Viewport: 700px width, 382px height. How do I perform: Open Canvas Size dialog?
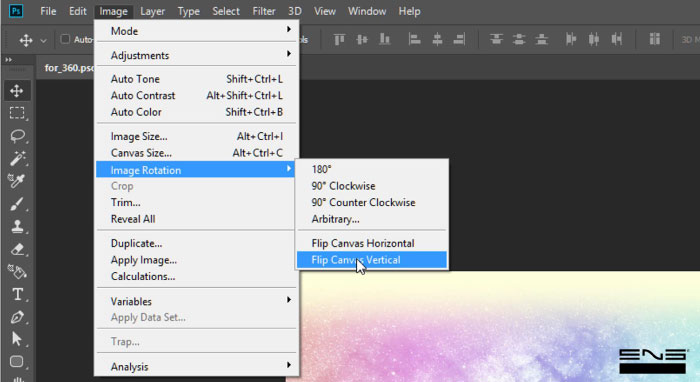[x=196, y=153]
